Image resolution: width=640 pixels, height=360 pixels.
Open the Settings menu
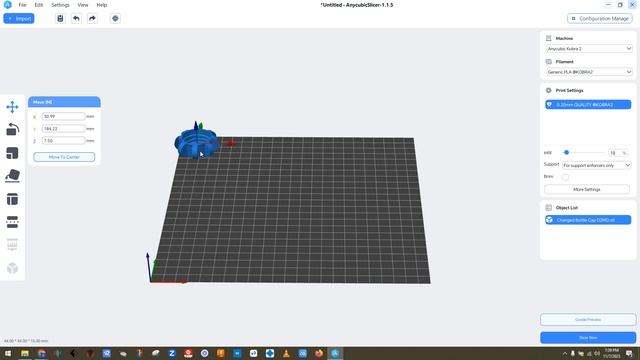tap(60, 5)
